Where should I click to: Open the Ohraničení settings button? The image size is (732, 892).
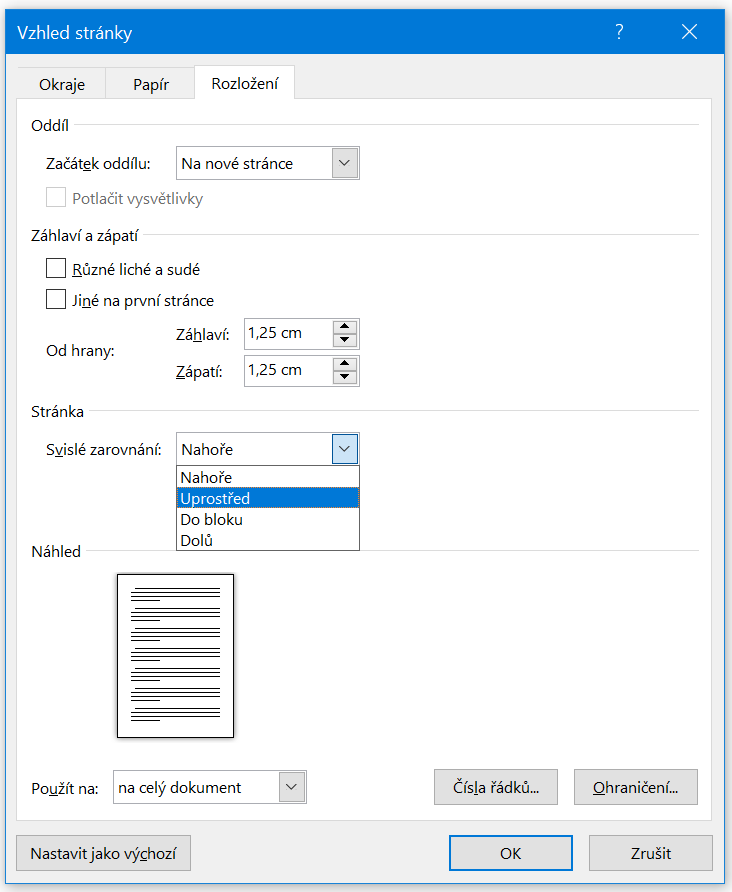tap(635, 787)
